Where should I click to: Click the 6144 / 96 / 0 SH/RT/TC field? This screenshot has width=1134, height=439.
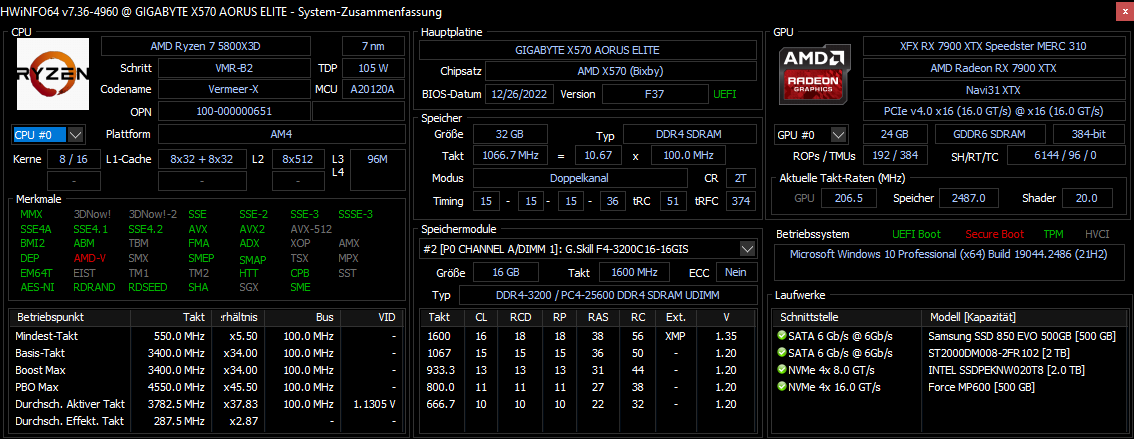(x=1065, y=155)
